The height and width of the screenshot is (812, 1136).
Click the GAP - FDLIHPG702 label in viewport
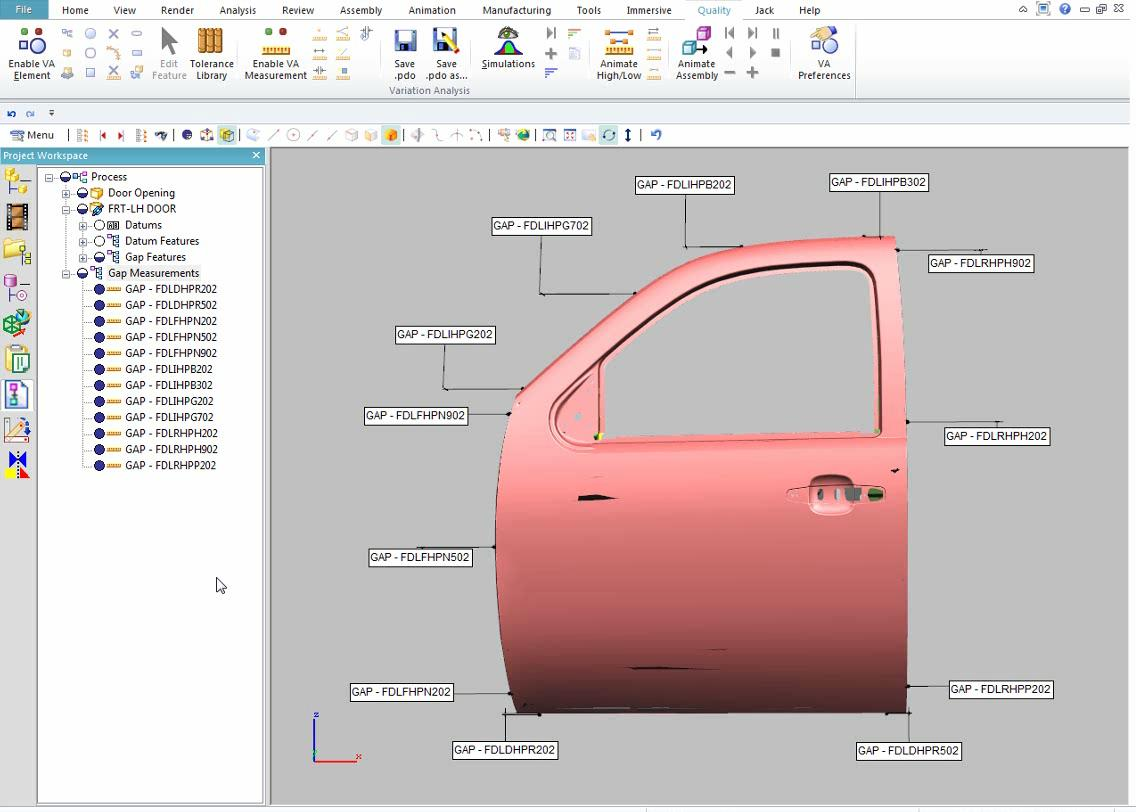pos(541,226)
